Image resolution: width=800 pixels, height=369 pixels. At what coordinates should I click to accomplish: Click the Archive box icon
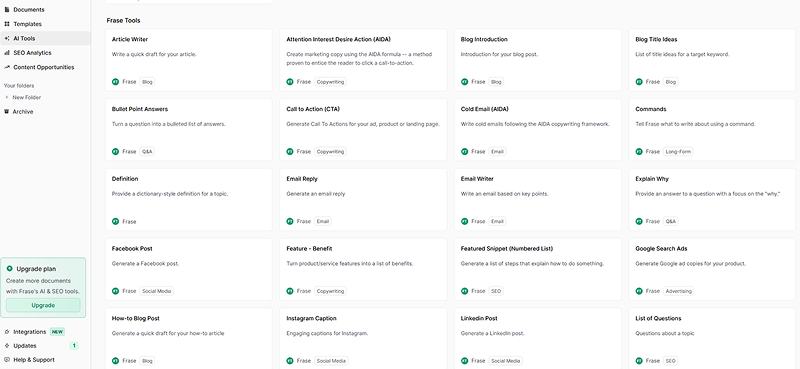point(7,111)
